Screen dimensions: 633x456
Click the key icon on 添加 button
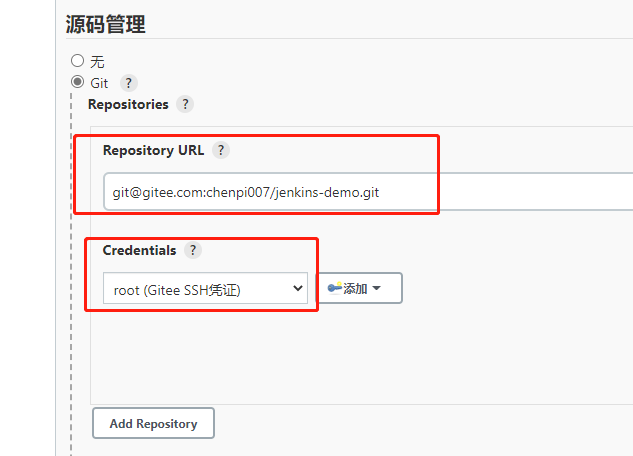[334, 288]
